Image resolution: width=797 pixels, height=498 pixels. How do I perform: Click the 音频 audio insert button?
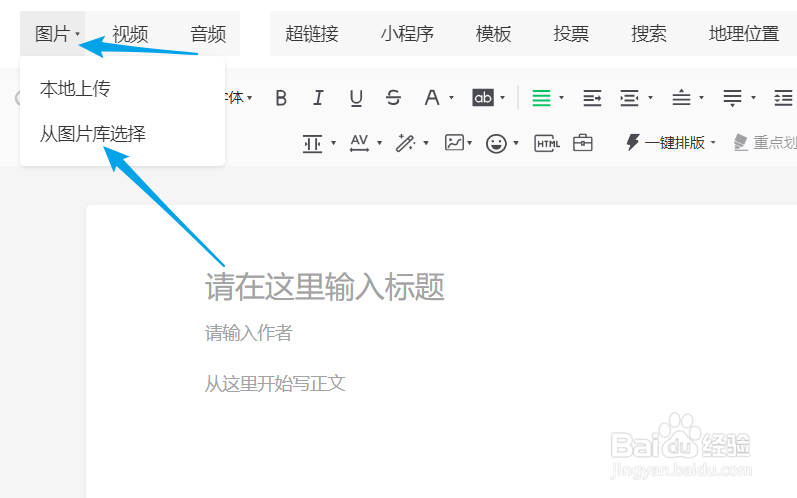click(x=208, y=34)
